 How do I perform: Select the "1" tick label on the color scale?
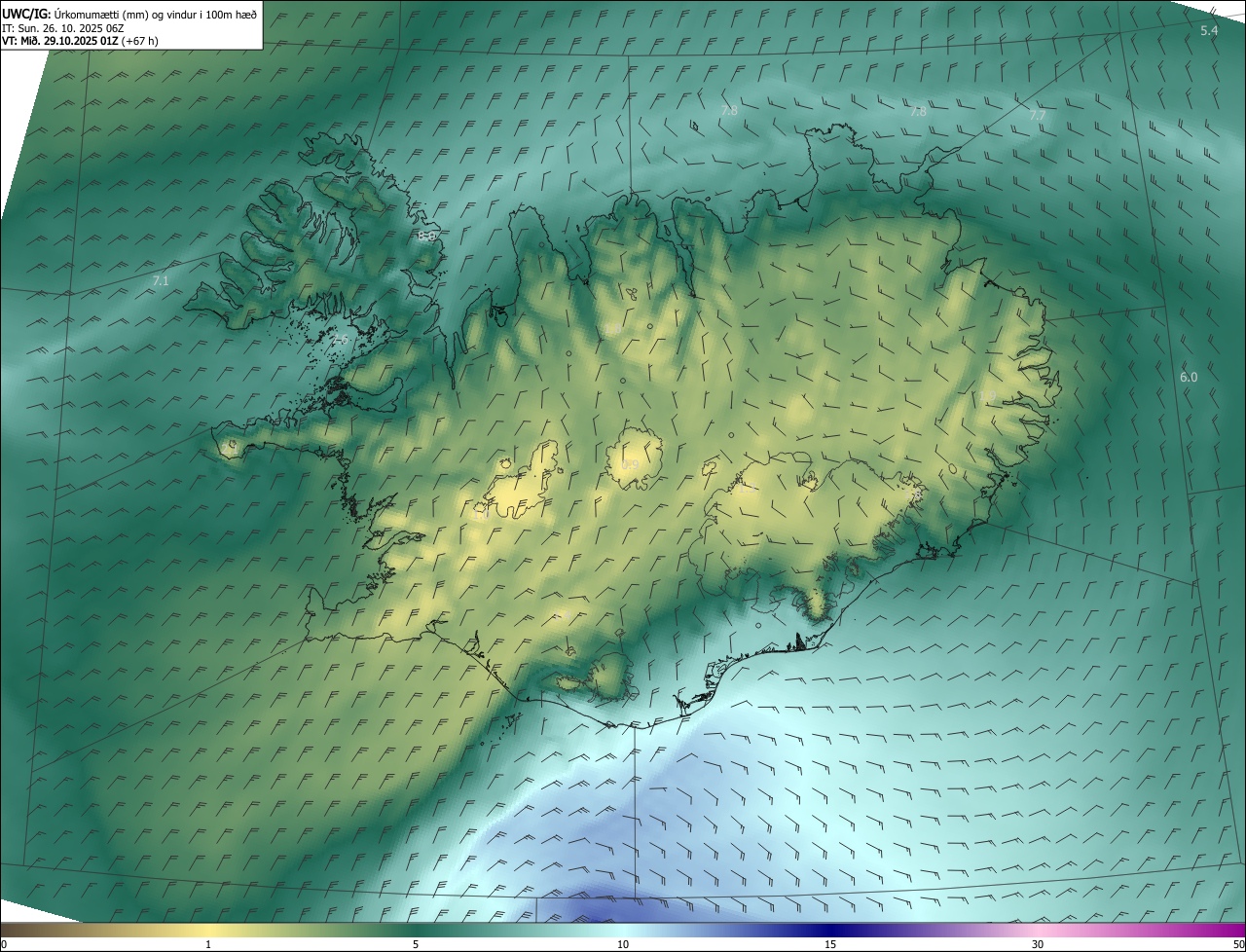(208, 944)
